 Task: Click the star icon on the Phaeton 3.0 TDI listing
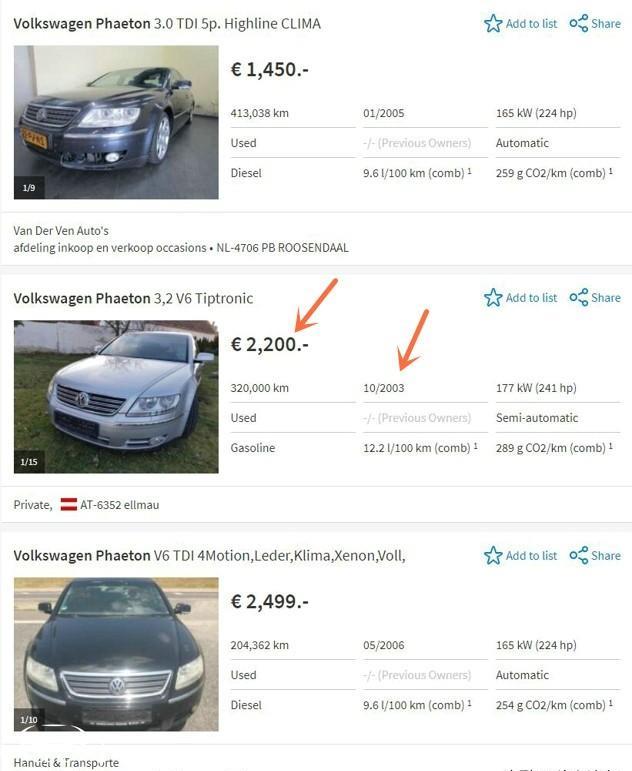coord(493,23)
